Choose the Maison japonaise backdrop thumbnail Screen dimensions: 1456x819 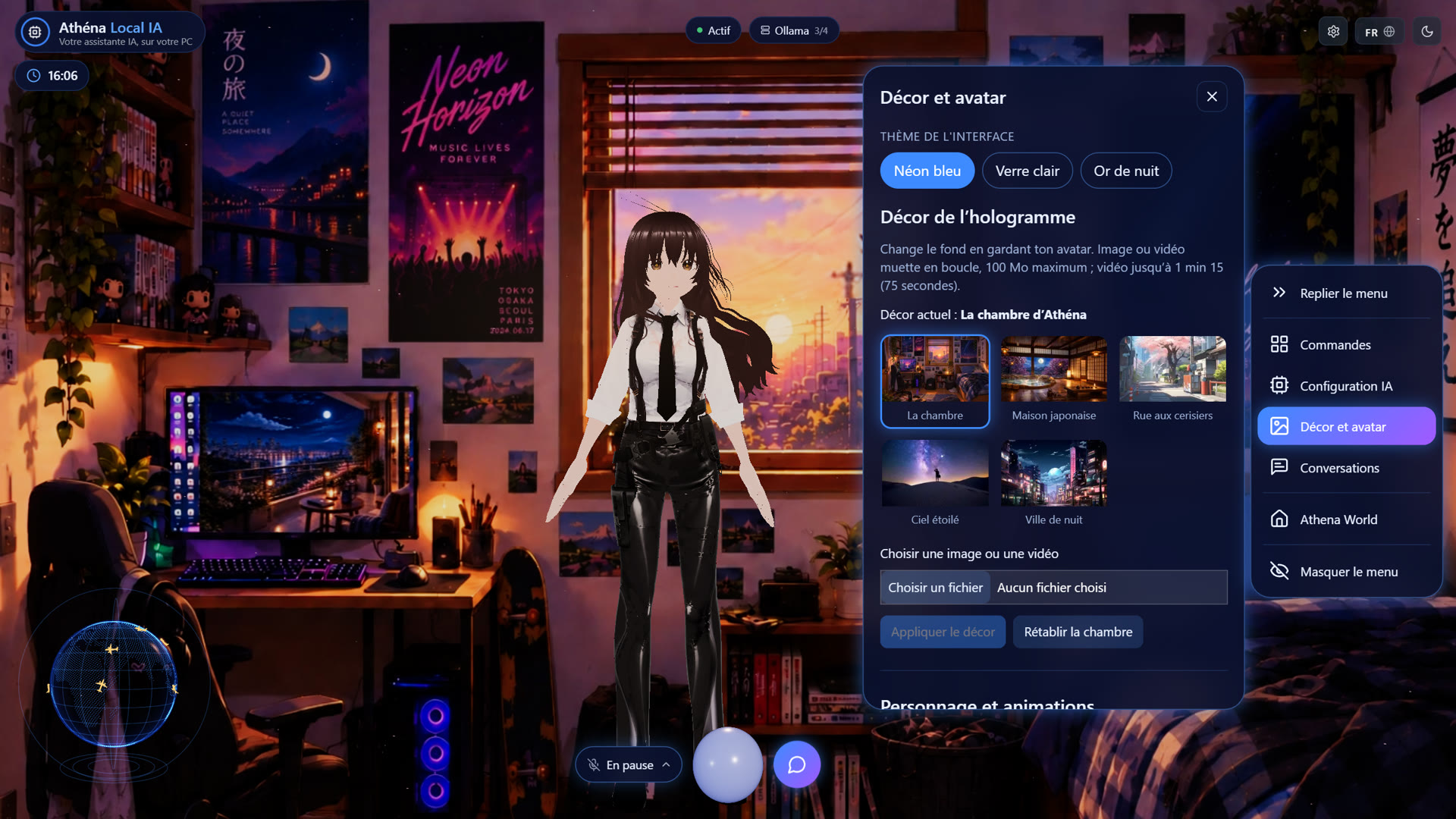coord(1053,381)
